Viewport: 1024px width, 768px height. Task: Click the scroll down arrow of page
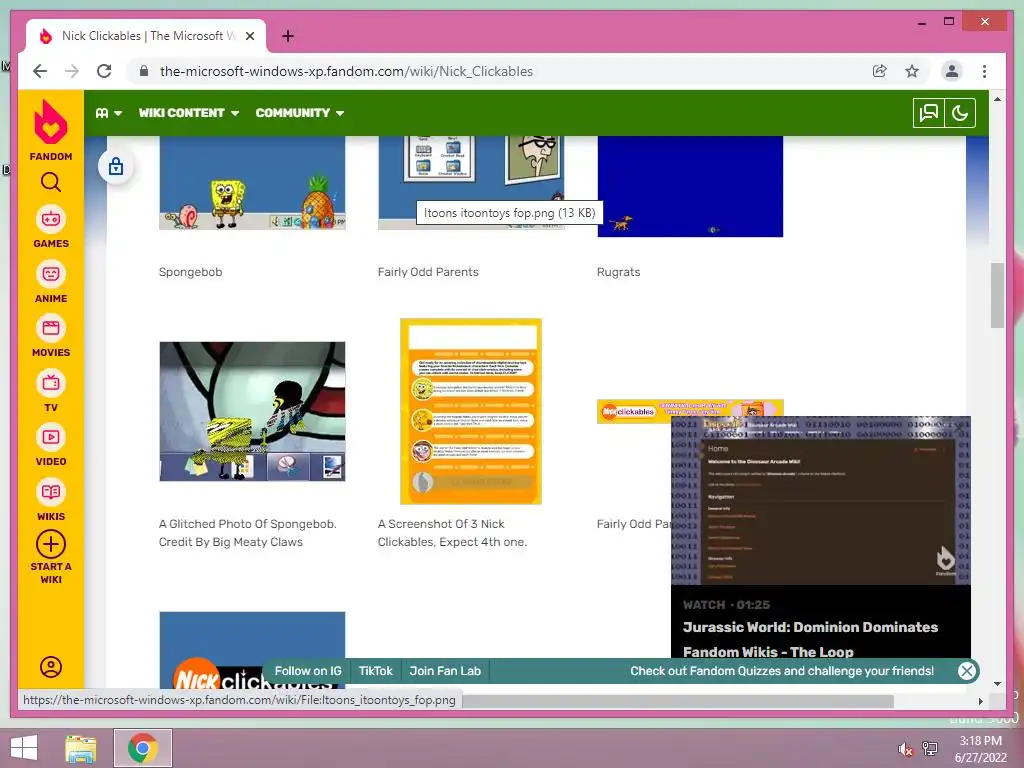[x=997, y=684]
